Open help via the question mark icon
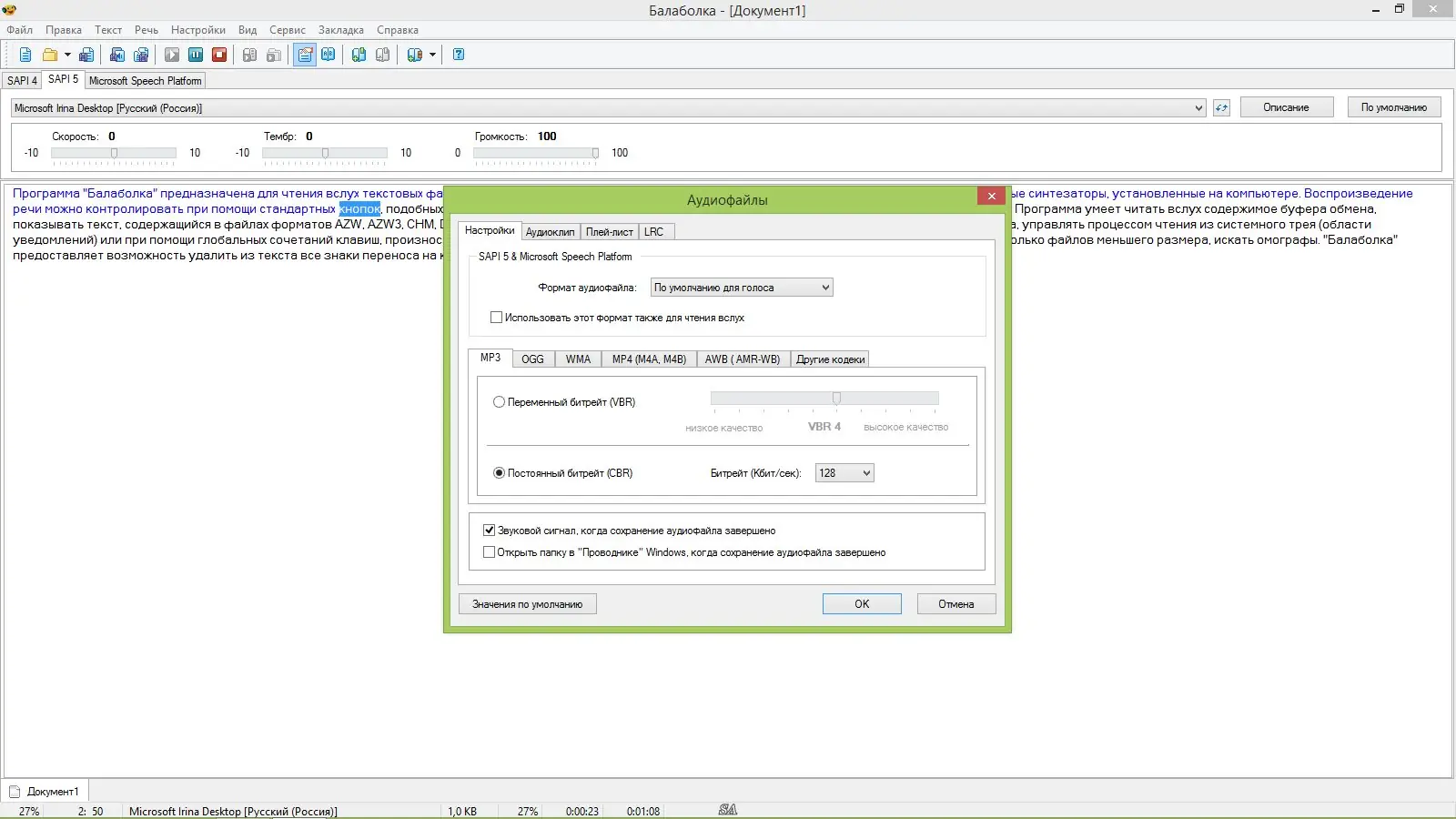 (459, 55)
